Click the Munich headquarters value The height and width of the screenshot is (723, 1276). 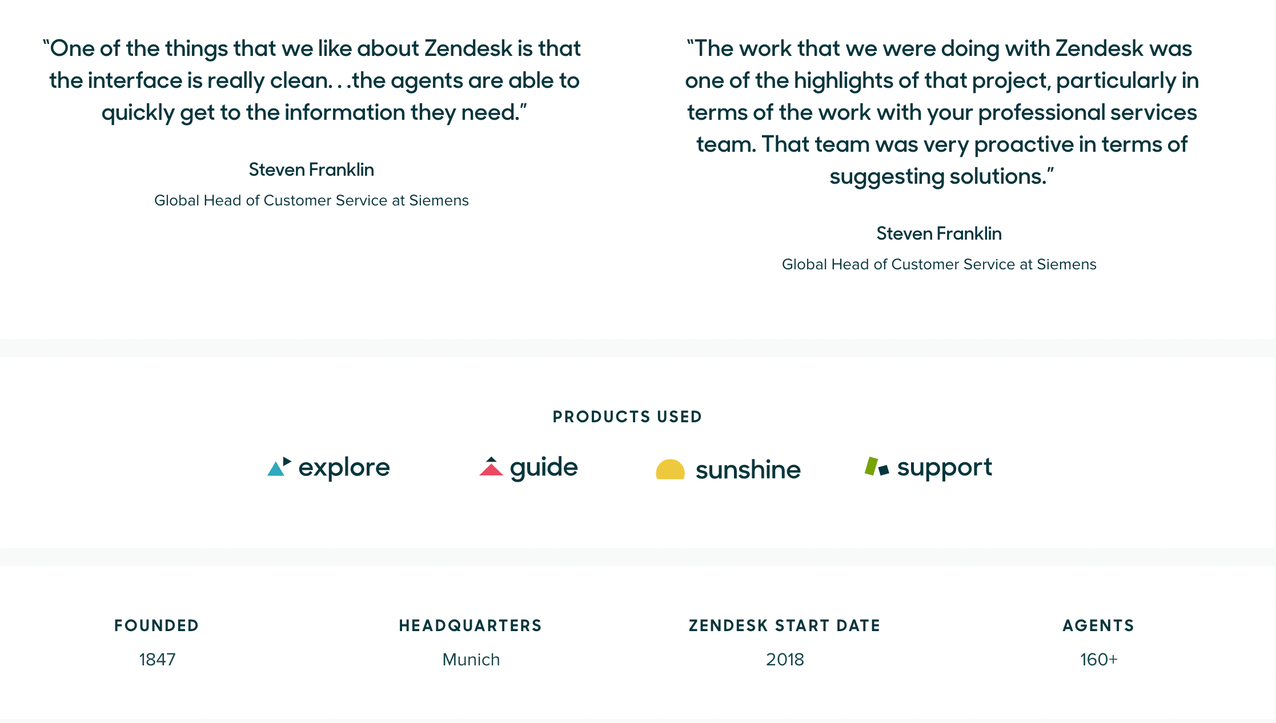[x=471, y=660]
